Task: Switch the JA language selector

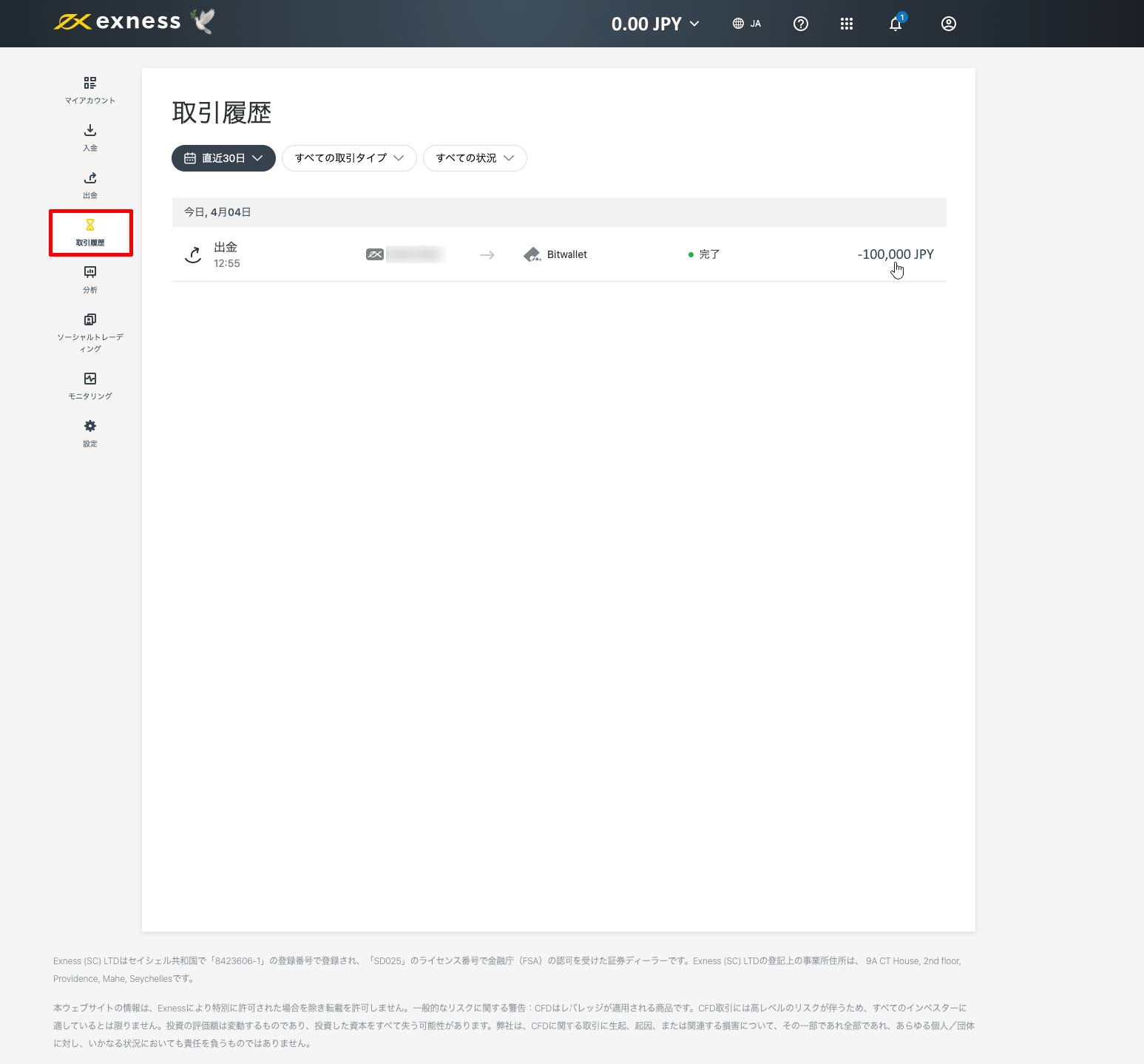Action: (x=746, y=23)
